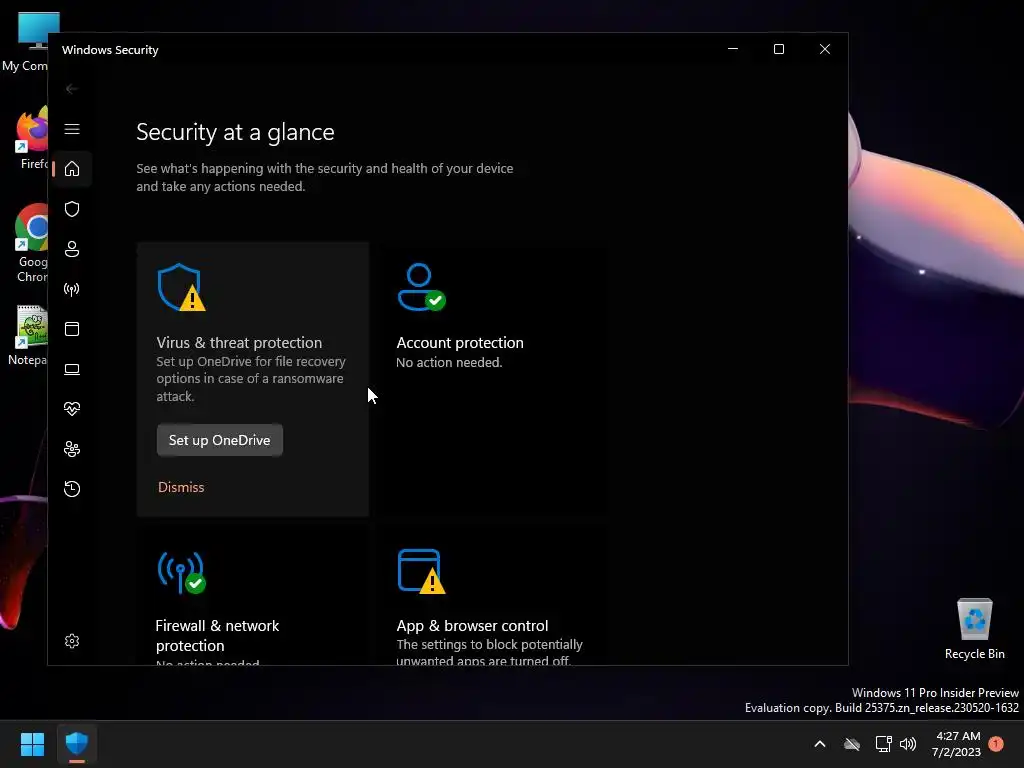Select the Recycle Bin desktop icon
Viewport: 1024px width, 768px height.
point(974,630)
